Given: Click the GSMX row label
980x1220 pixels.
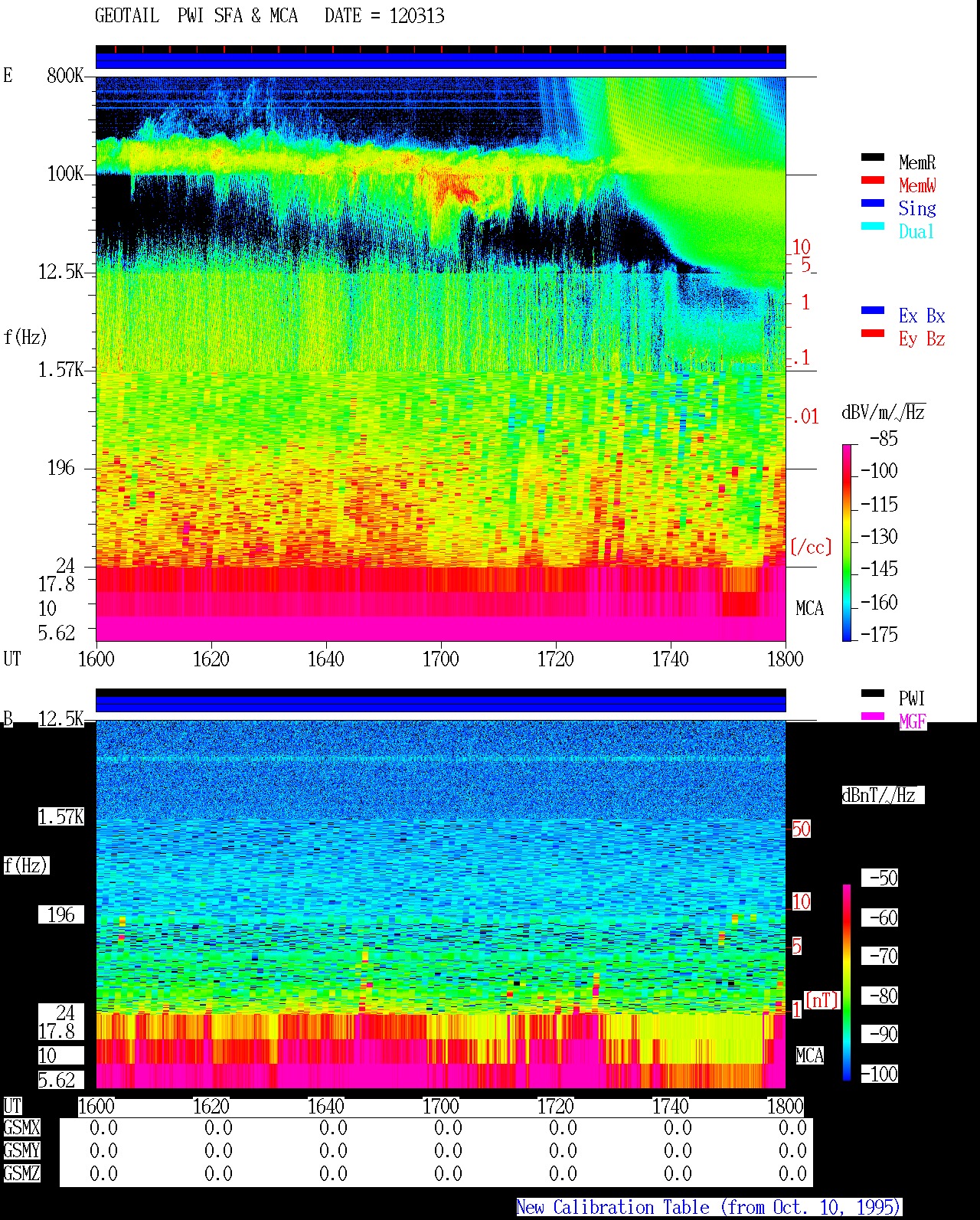Looking at the screenshot, I should [x=21, y=1128].
